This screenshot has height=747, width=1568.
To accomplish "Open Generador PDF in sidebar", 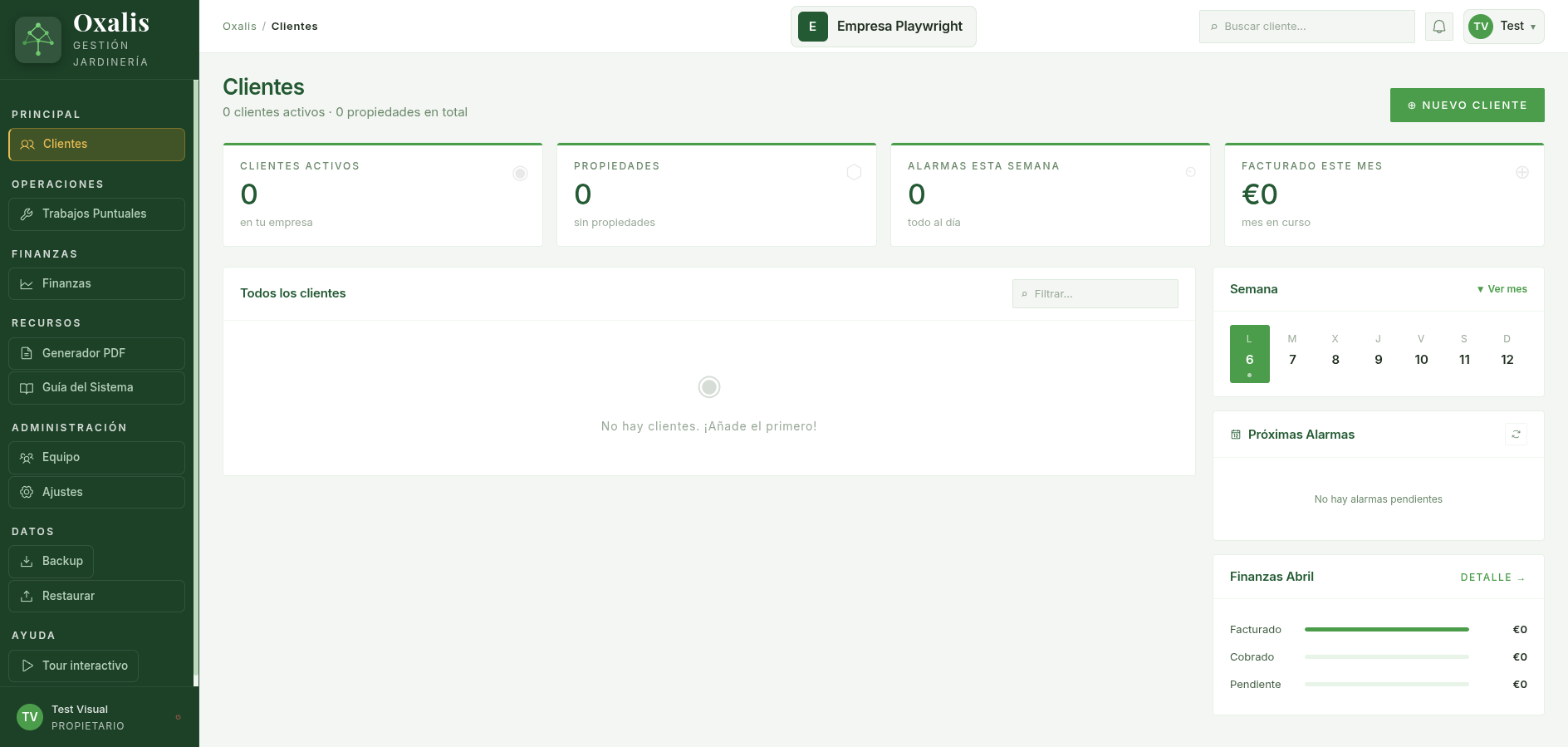I will point(96,353).
